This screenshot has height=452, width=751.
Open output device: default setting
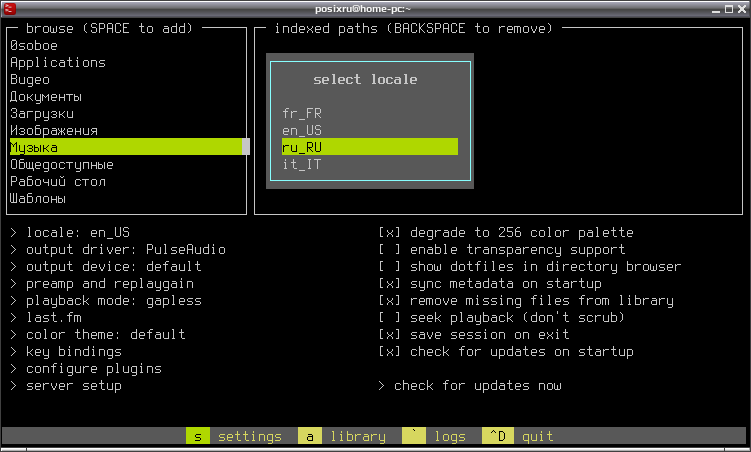tap(106, 267)
